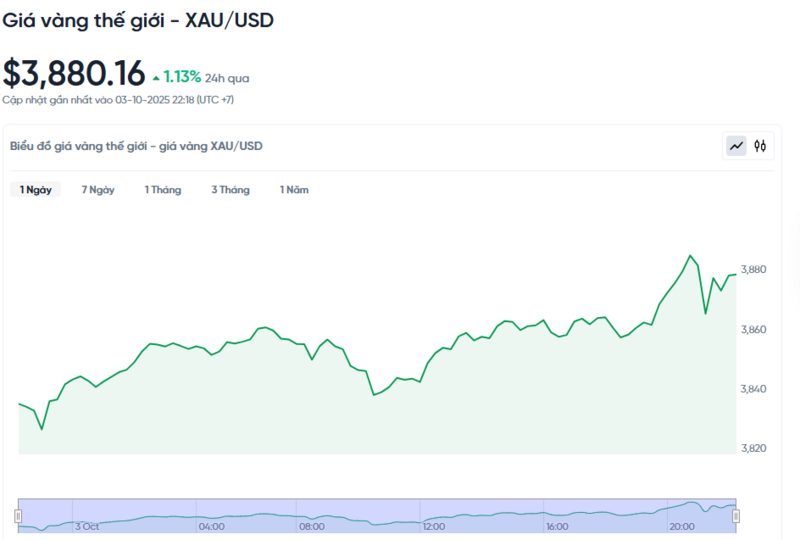
Task: Click the 3 Oct label in the navigator
Action: 86,526
